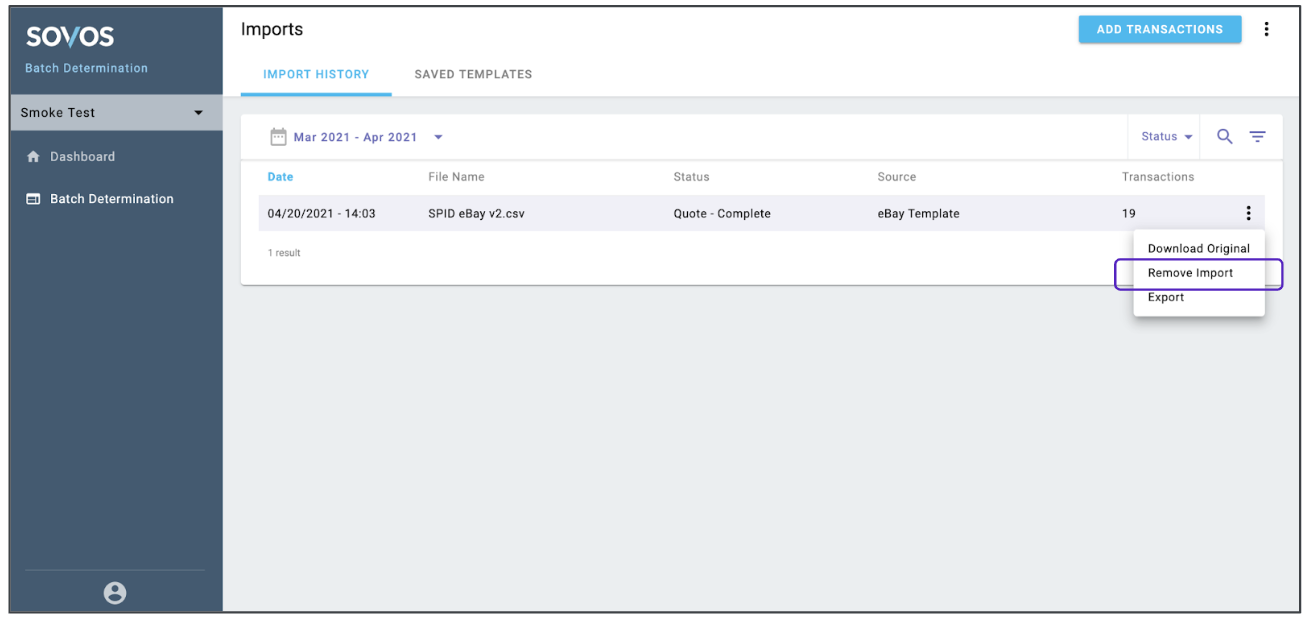1314x622 pixels.
Task: Select the Import History tab
Action: coord(316,74)
